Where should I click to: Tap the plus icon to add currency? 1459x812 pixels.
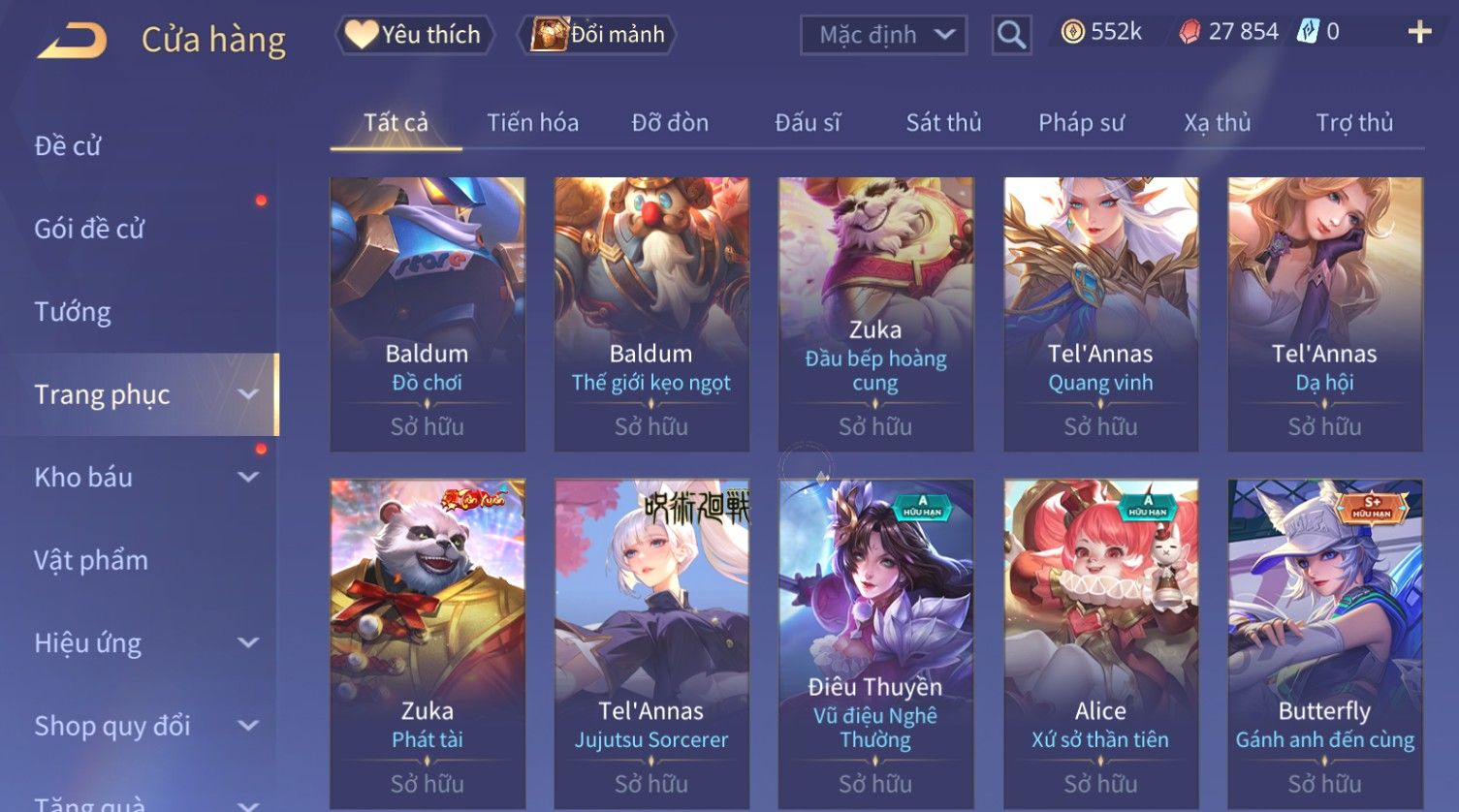[x=1419, y=33]
